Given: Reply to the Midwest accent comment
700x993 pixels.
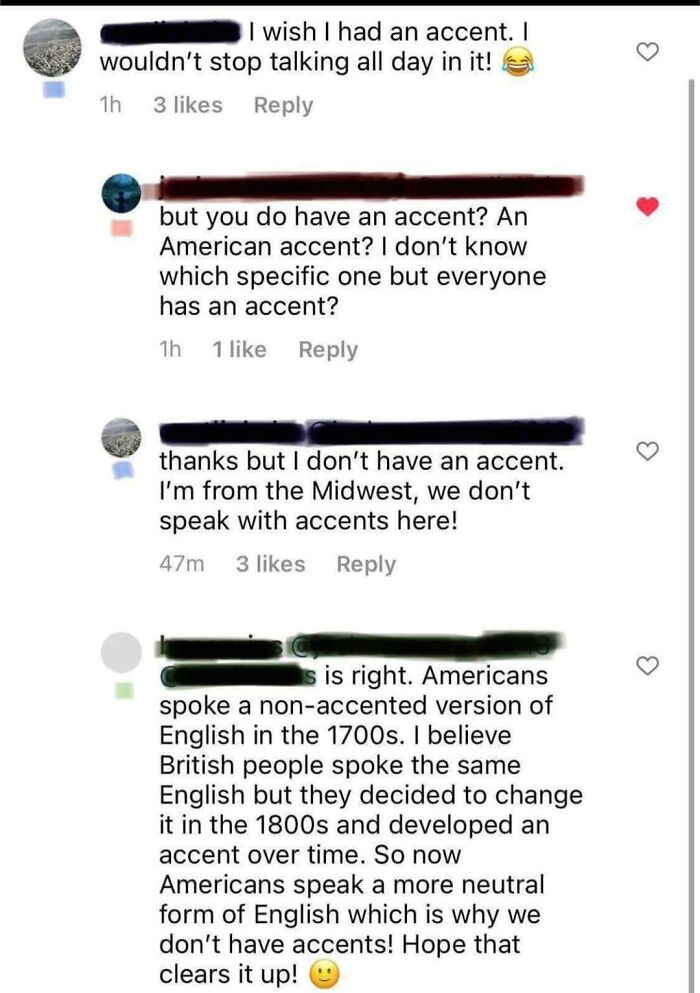Looking at the screenshot, I should click(366, 564).
